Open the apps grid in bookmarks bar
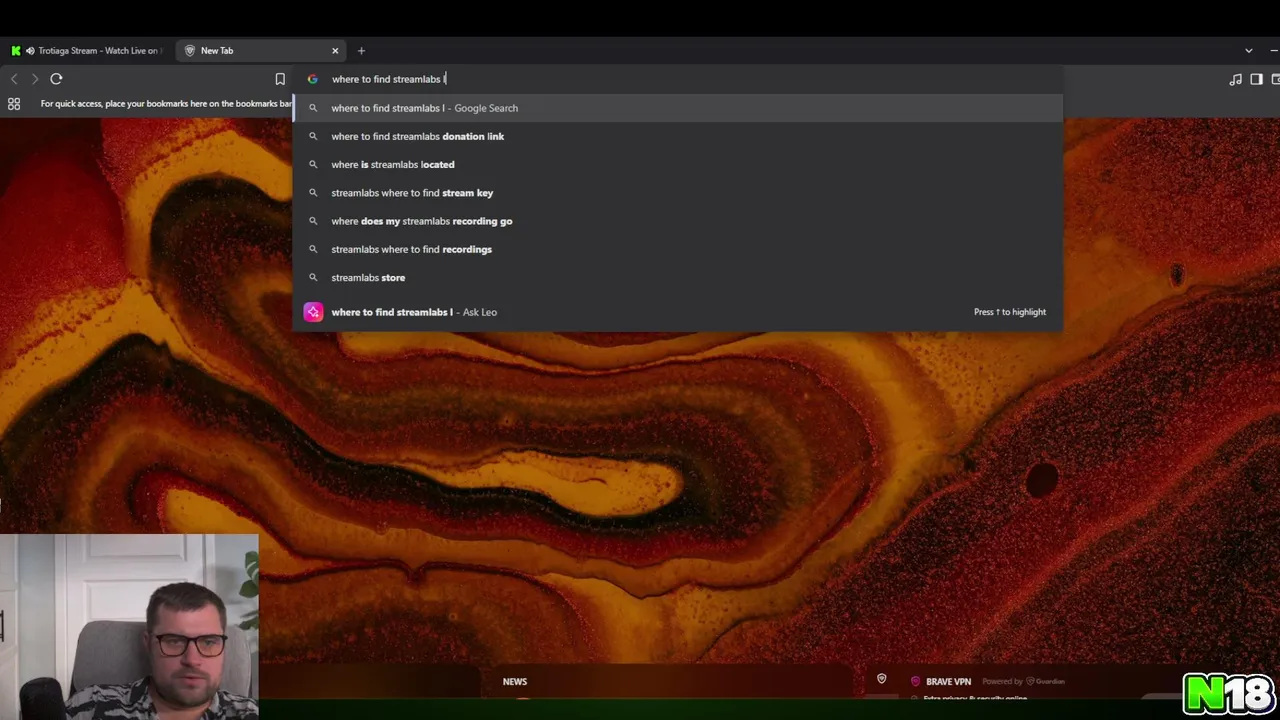 point(14,104)
